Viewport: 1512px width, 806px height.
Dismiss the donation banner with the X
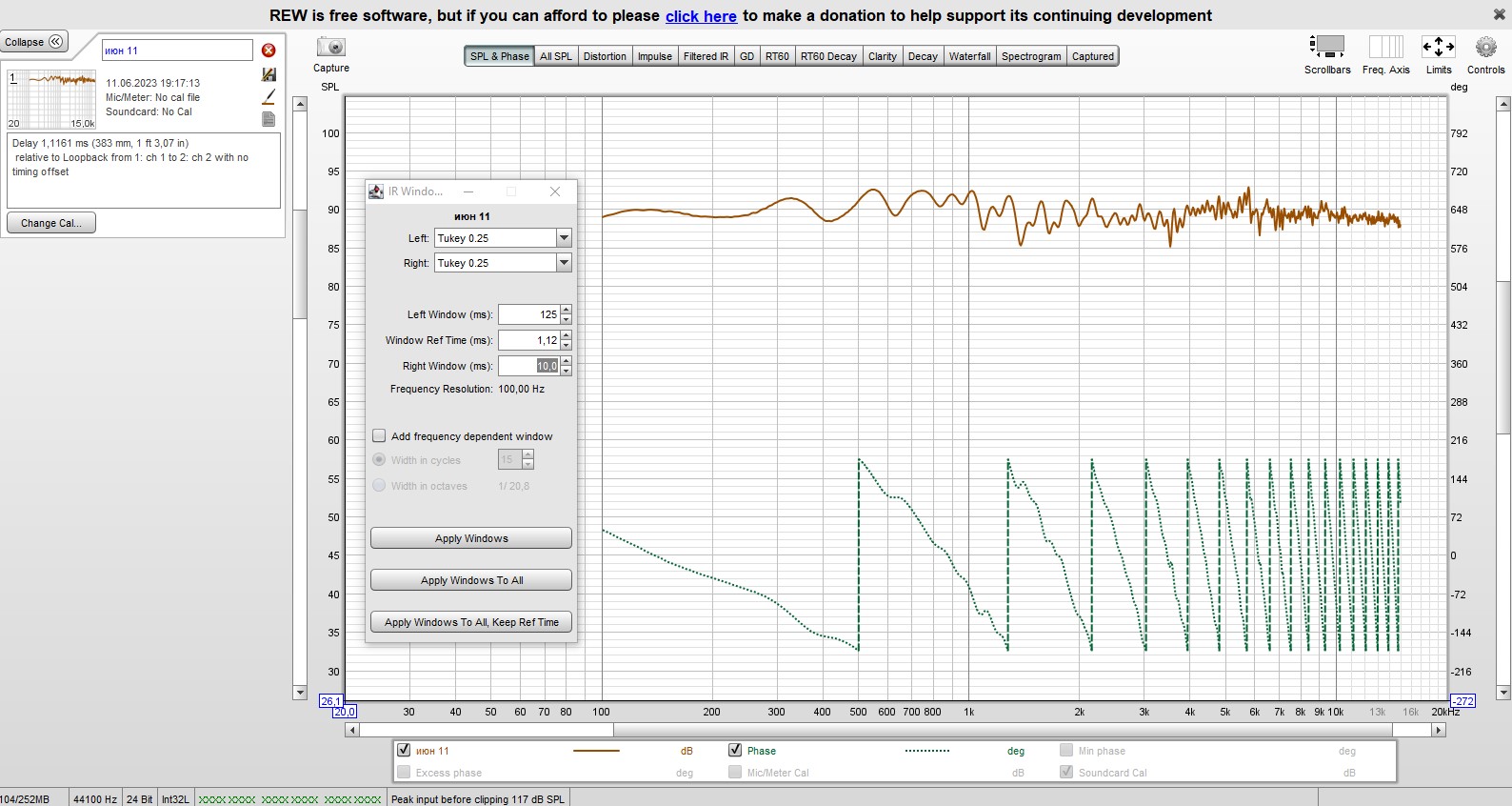tap(1500, 14)
